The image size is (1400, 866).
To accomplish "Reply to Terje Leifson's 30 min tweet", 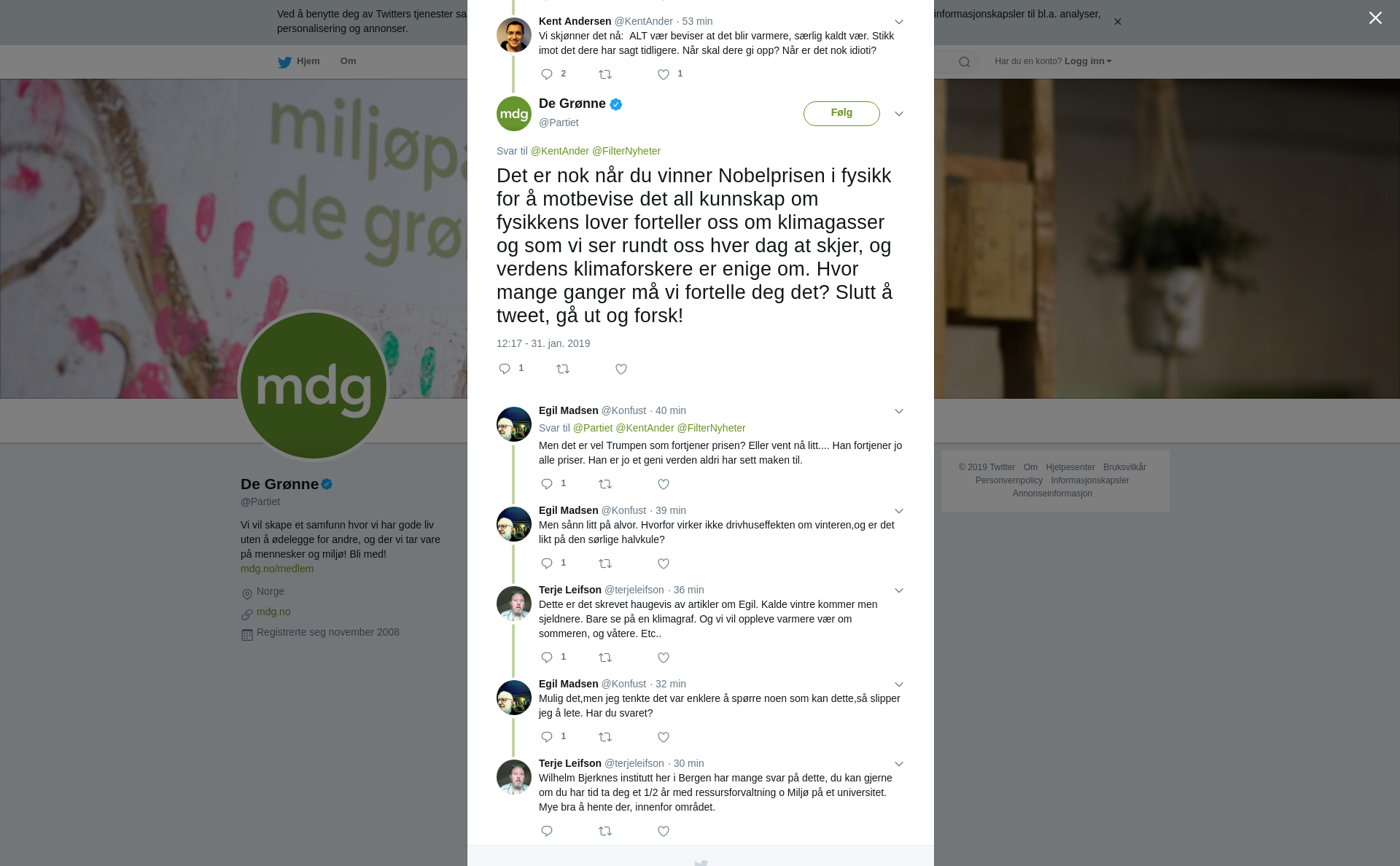I will coord(547,831).
